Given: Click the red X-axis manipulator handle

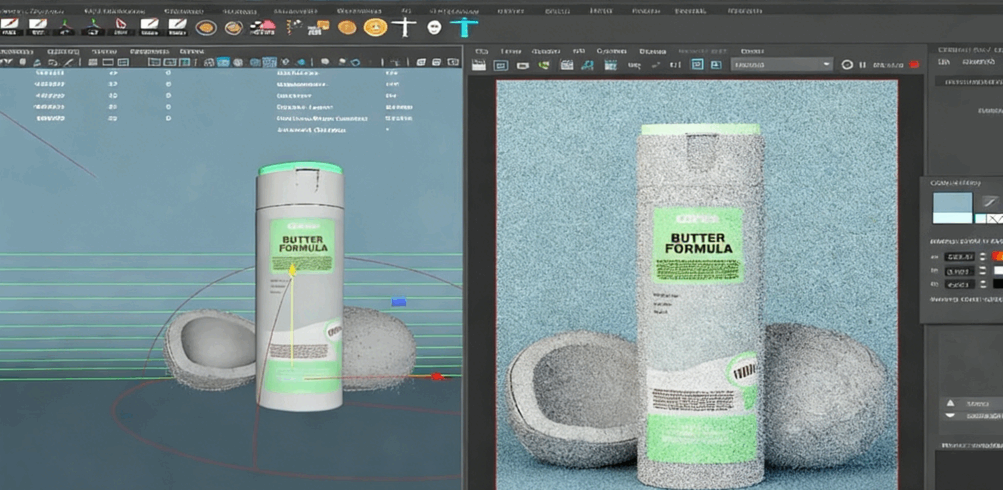Looking at the screenshot, I should coord(436,377).
